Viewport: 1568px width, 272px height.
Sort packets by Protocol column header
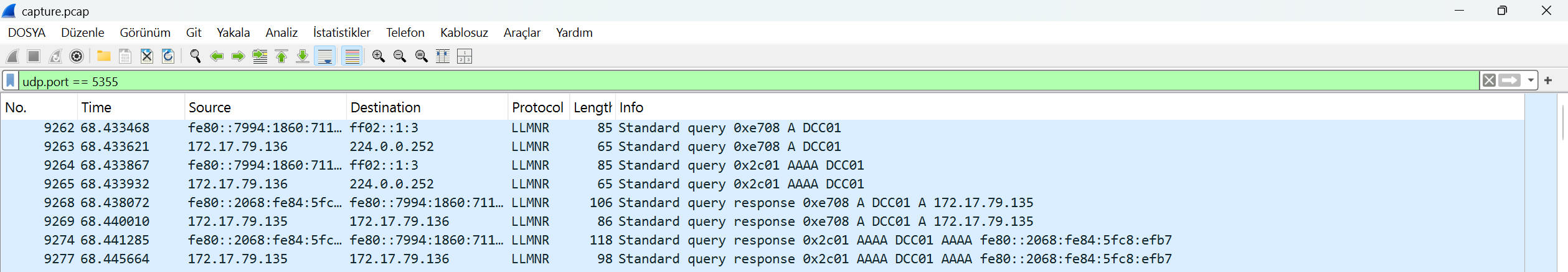537,107
